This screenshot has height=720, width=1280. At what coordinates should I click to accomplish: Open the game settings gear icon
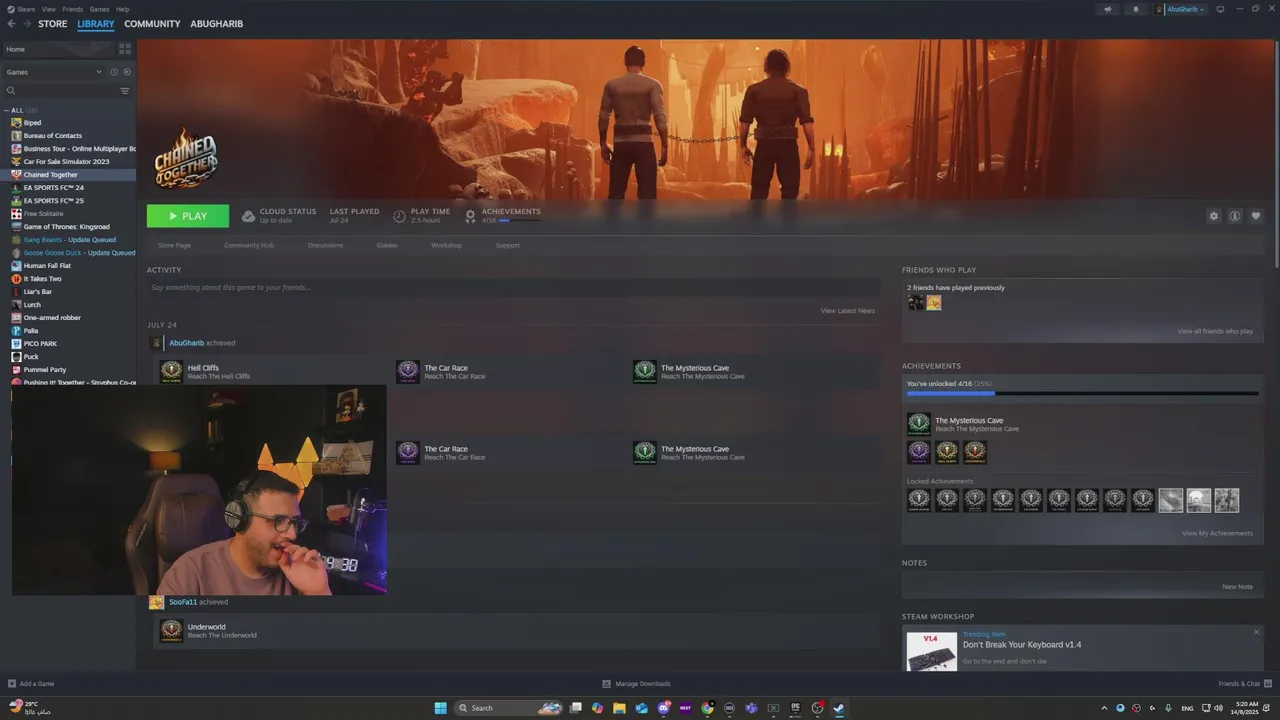[x=1214, y=216]
